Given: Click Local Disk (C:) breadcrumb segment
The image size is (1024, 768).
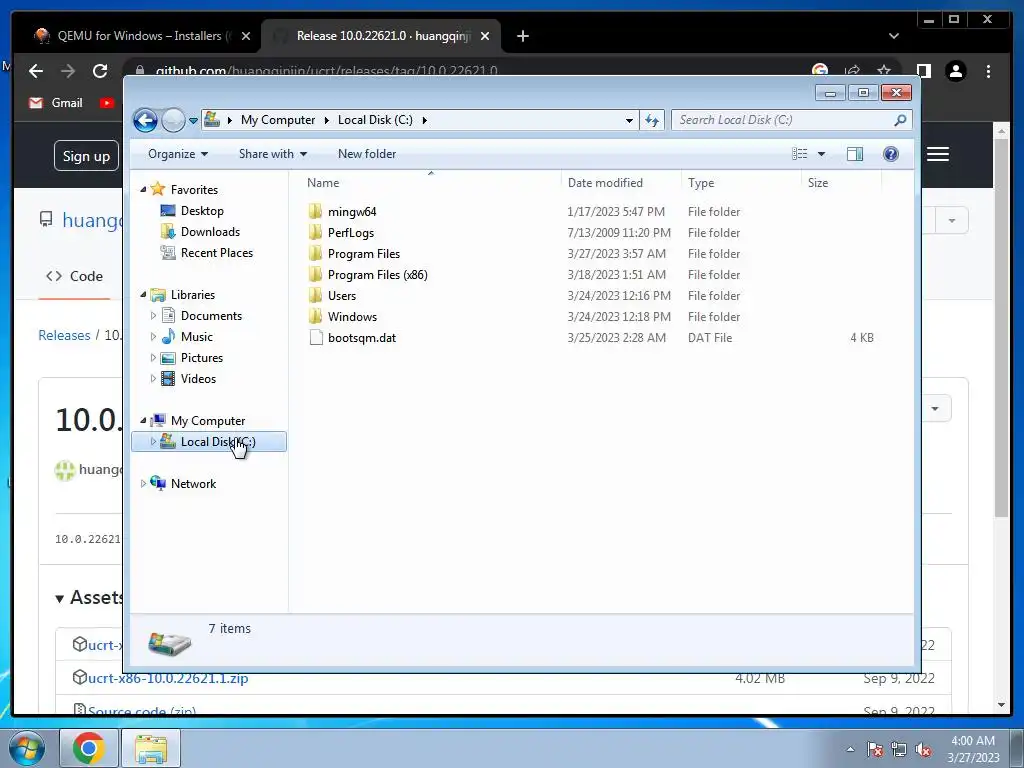Looking at the screenshot, I should (x=375, y=120).
